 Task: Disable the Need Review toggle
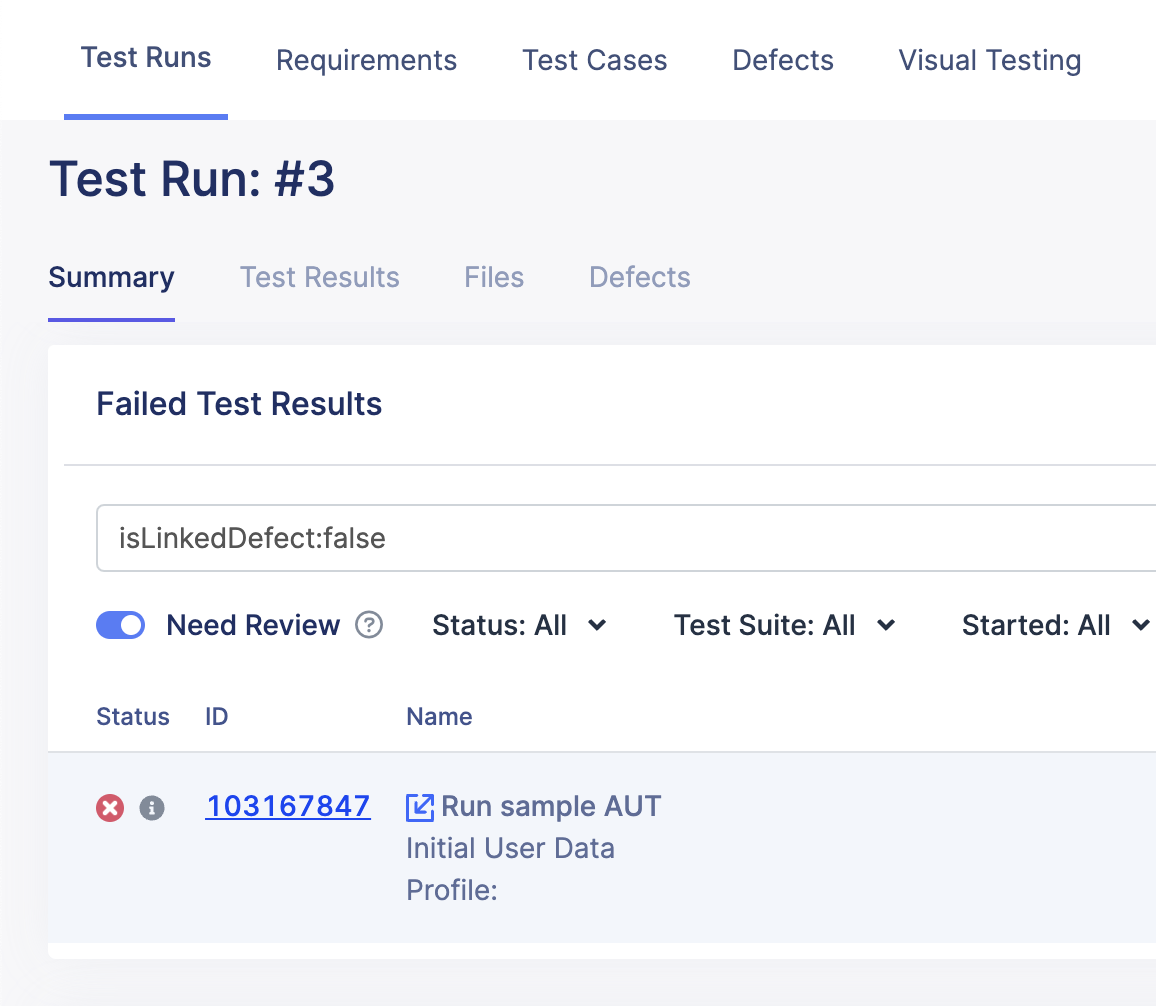120,625
